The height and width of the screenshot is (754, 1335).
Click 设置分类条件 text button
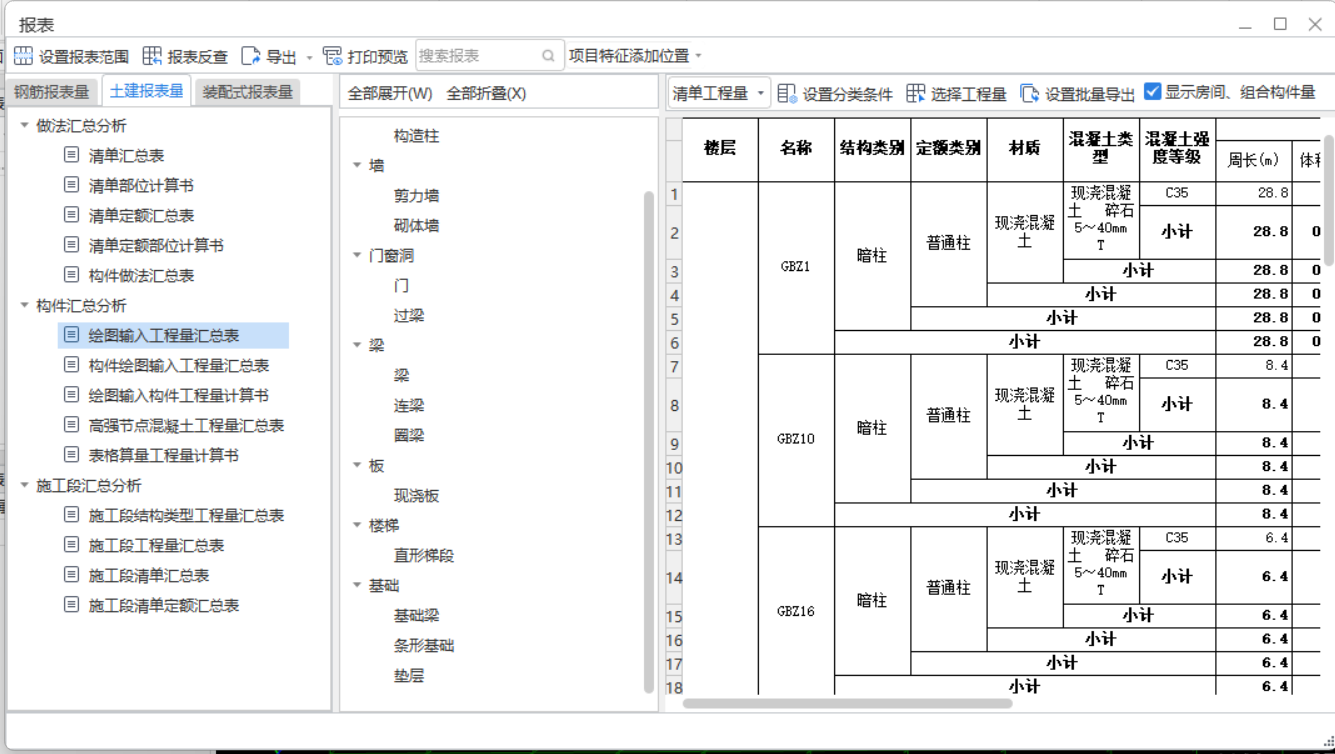848,94
